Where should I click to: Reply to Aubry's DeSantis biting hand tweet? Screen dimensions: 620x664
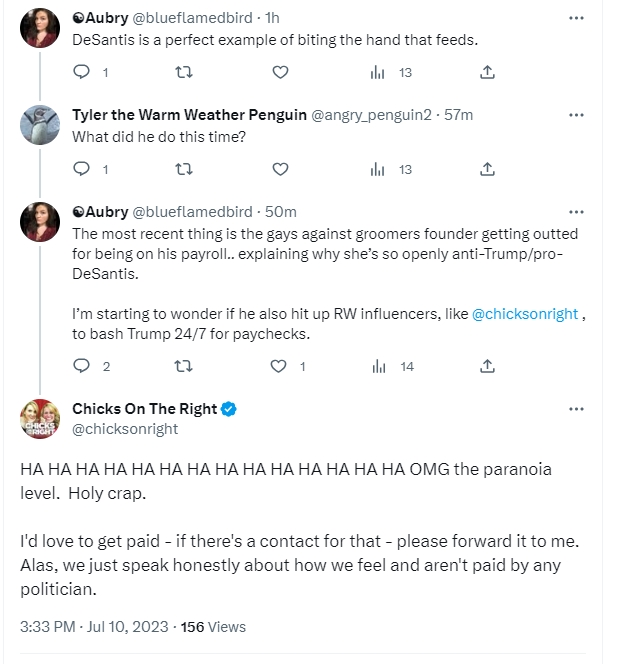coord(81,72)
